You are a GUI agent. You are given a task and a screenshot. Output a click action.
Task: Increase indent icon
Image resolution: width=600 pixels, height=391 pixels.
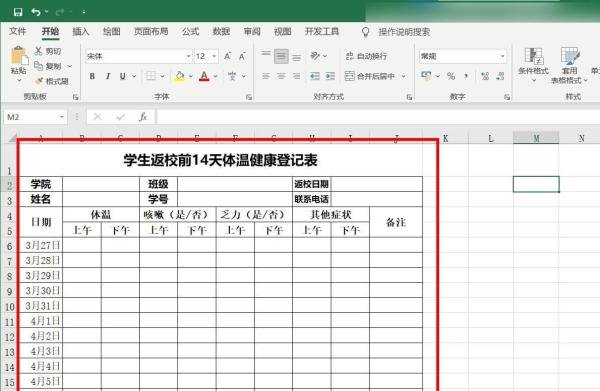330,76
